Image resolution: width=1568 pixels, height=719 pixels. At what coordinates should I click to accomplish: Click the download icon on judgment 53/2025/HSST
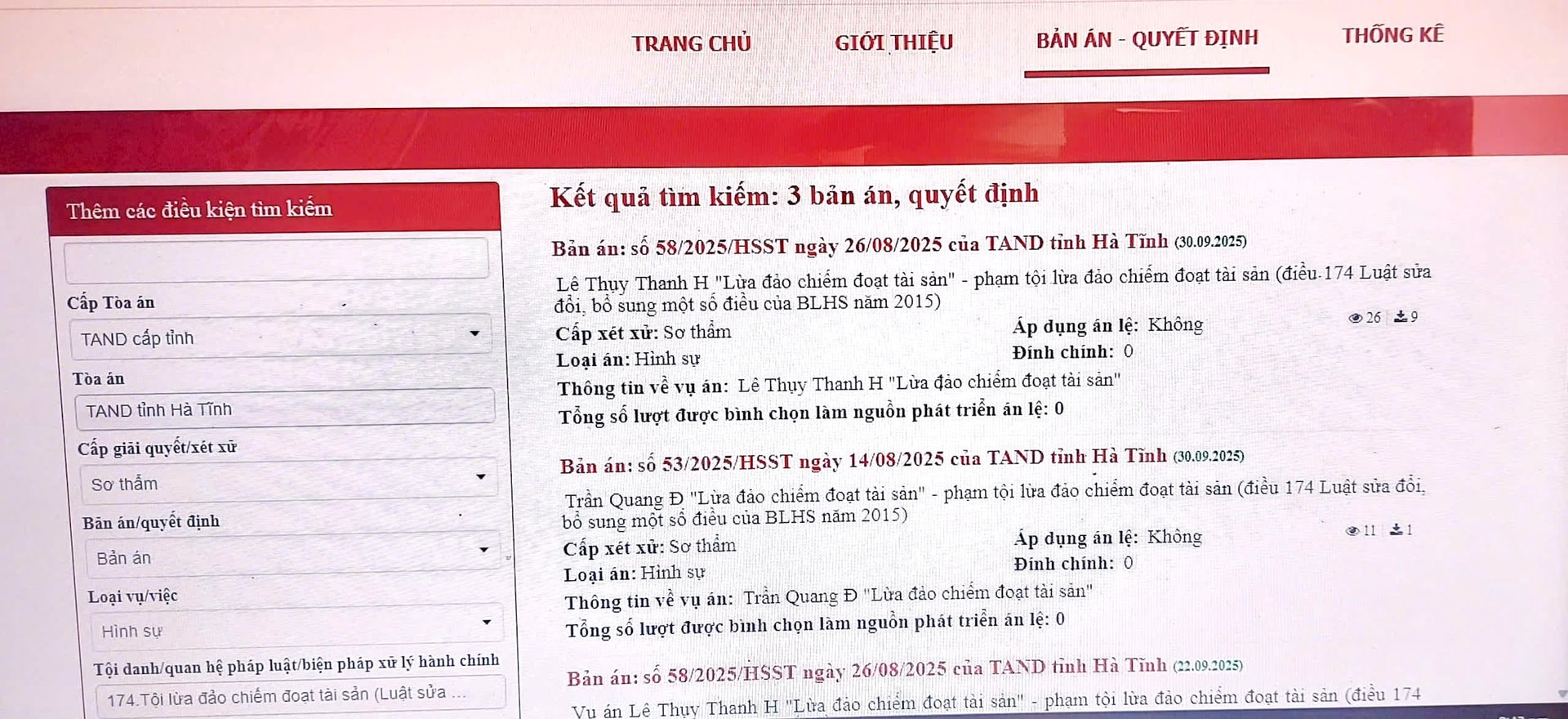pyautogui.click(x=1396, y=530)
